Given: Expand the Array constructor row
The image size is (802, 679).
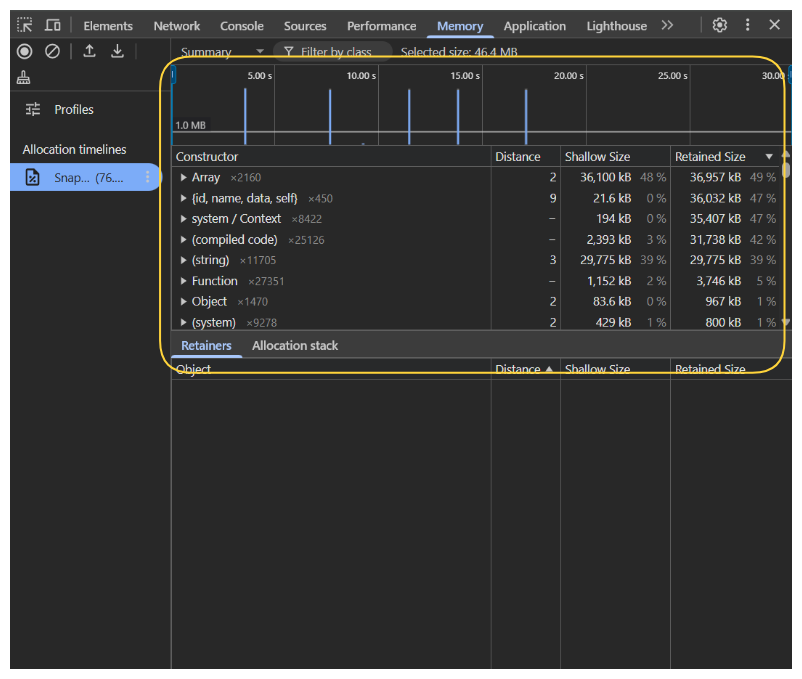Looking at the screenshot, I should pyautogui.click(x=183, y=177).
